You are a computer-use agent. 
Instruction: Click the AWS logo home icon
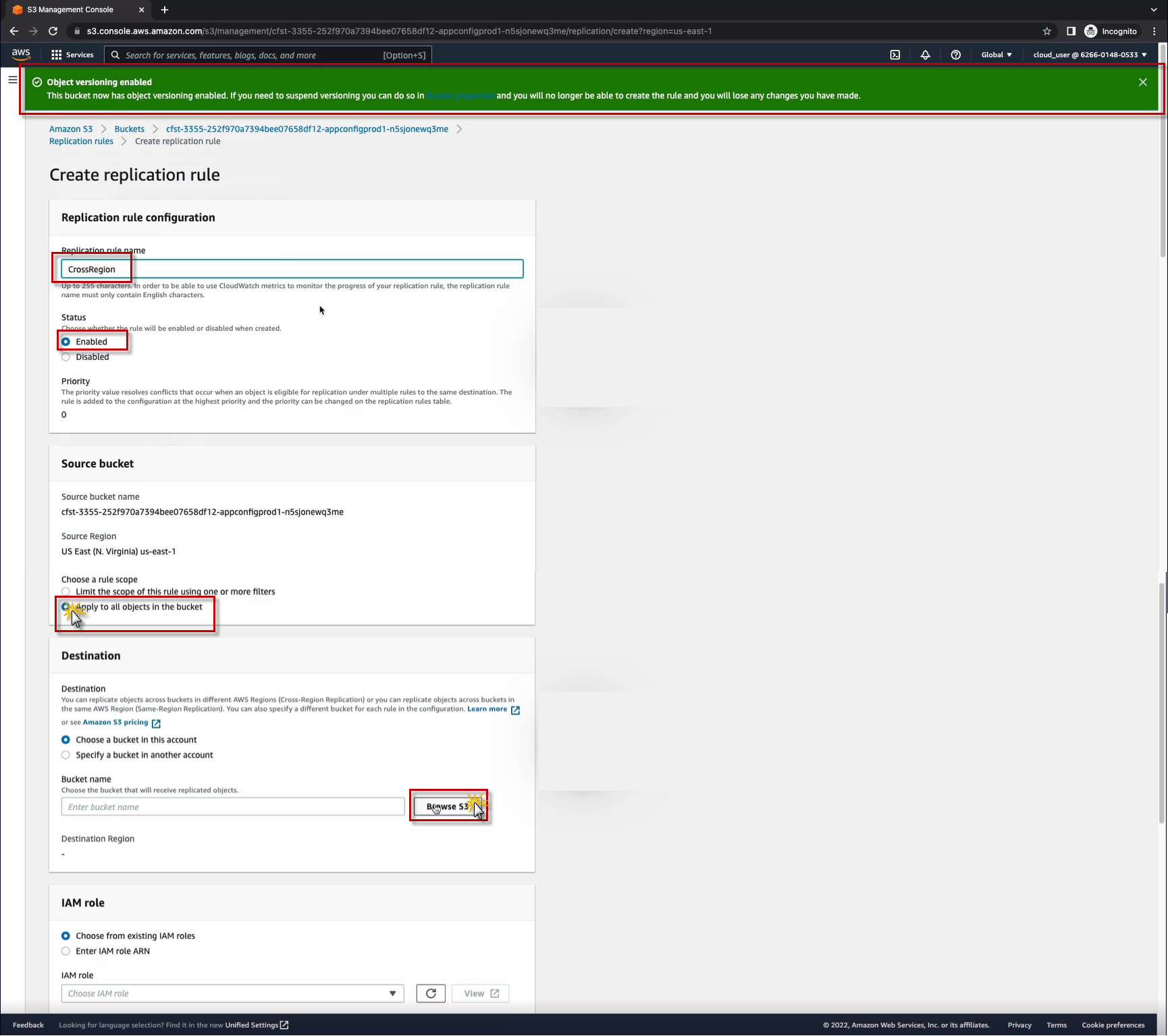pyautogui.click(x=21, y=54)
